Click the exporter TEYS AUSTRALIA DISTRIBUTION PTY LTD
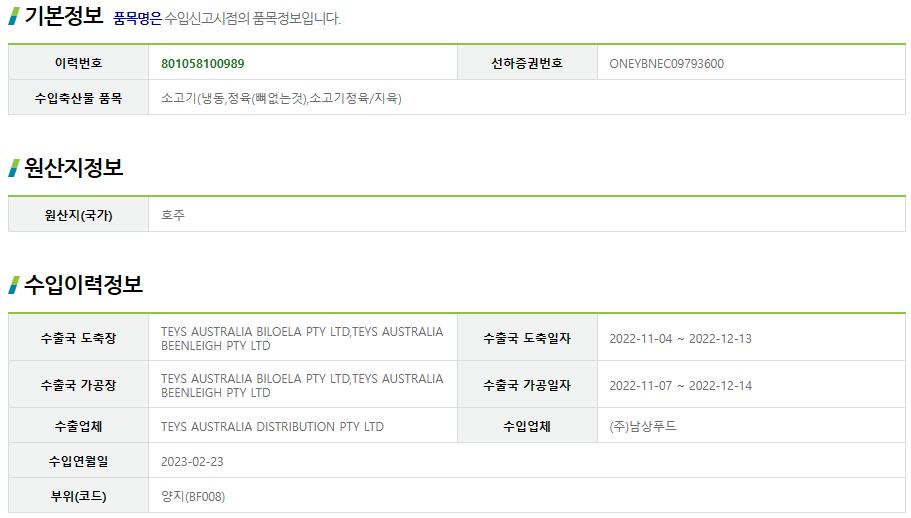 pyautogui.click(x=272, y=427)
